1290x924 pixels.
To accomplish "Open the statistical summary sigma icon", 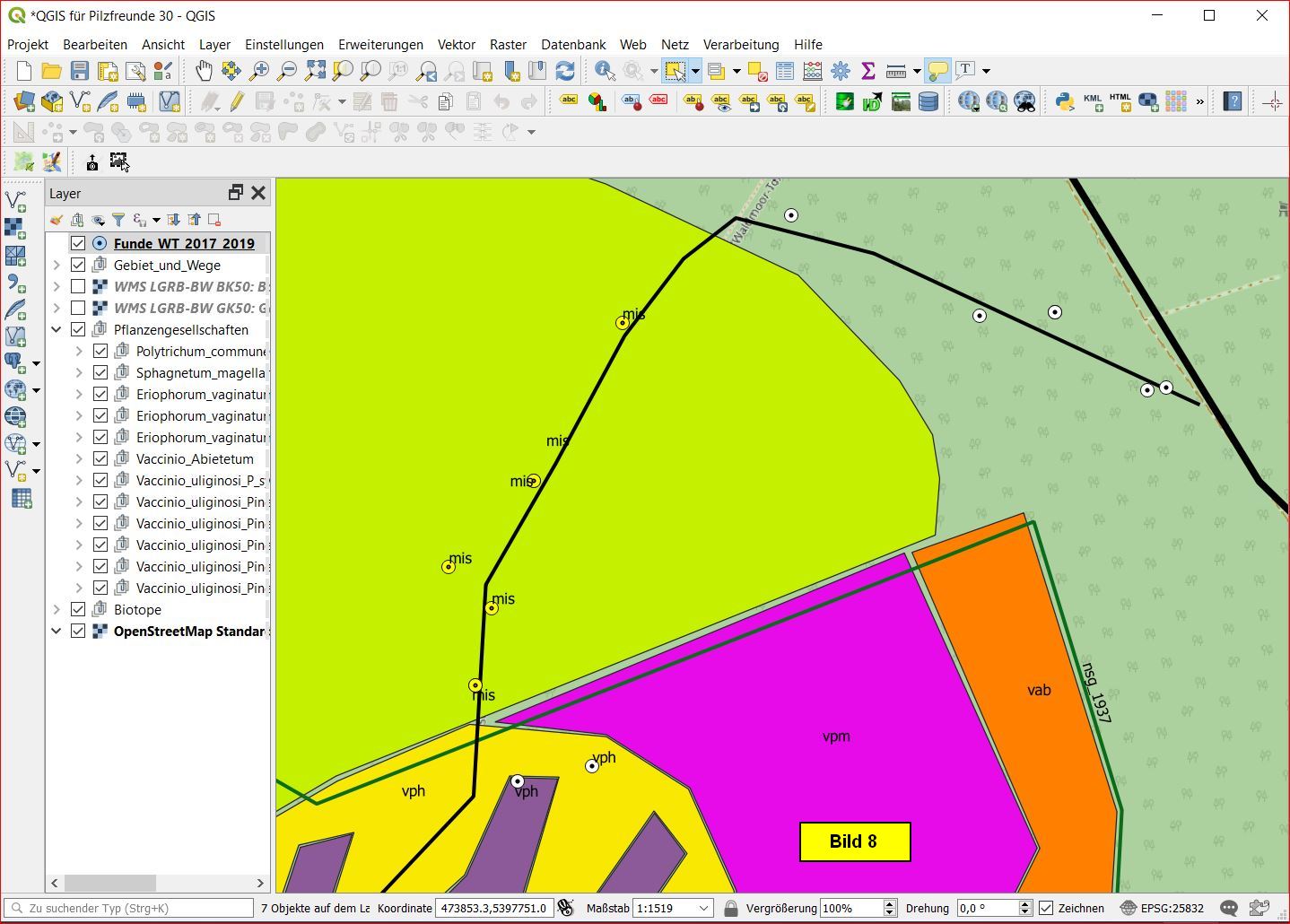I will (867, 71).
